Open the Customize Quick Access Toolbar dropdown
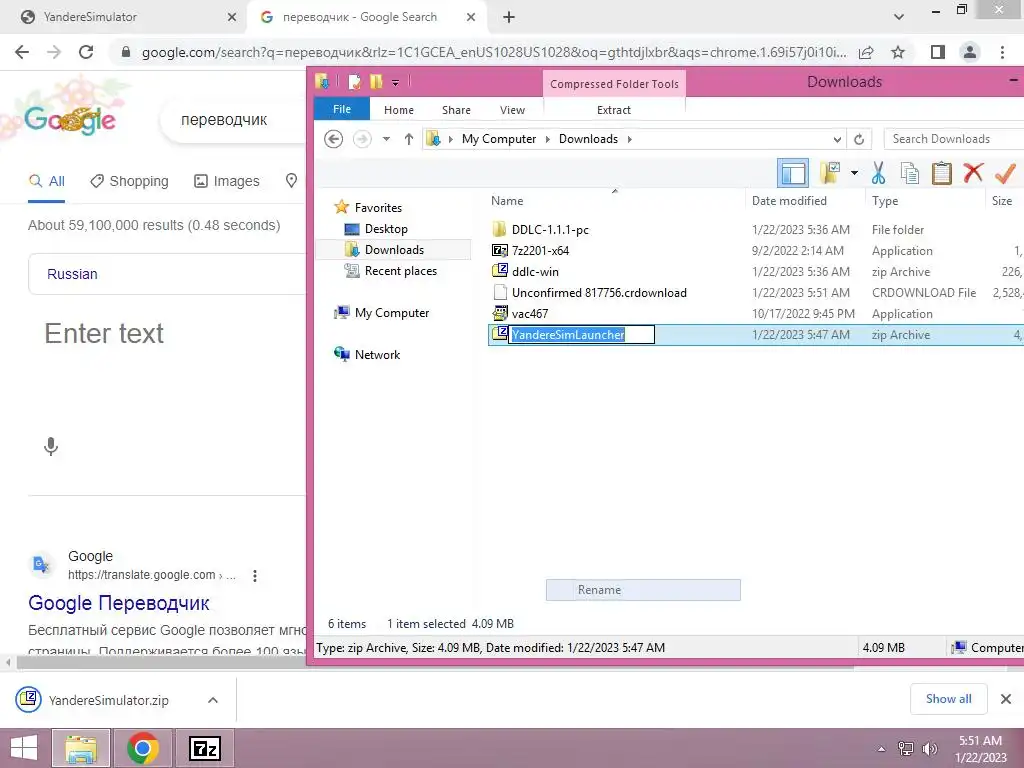Viewport: 1024px width, 768px height. tap(395, 82)
